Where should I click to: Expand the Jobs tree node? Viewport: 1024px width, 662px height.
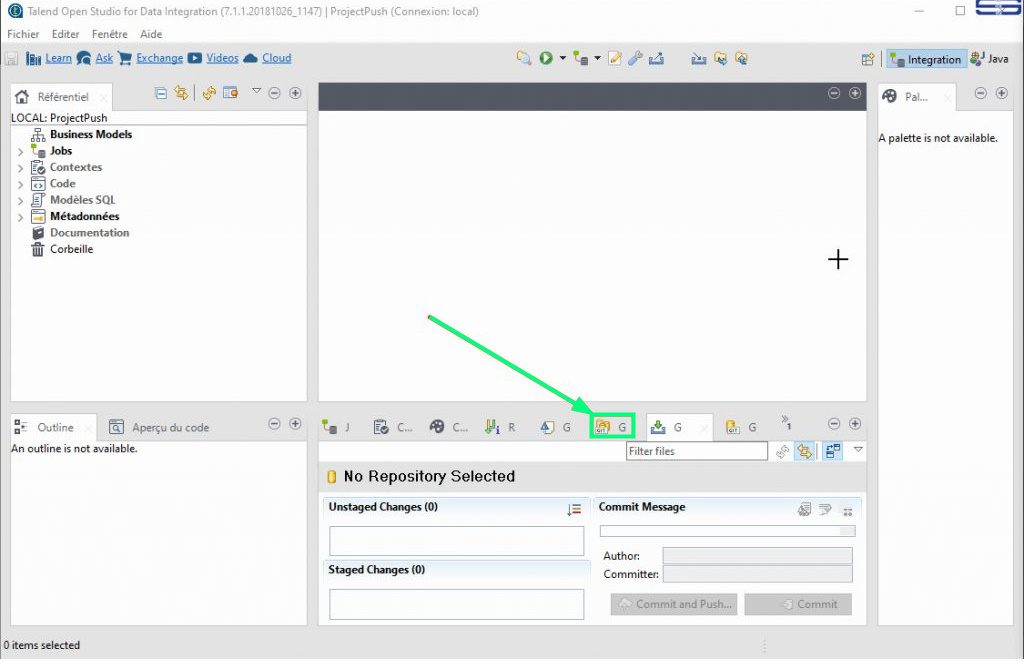pos(20,151)
